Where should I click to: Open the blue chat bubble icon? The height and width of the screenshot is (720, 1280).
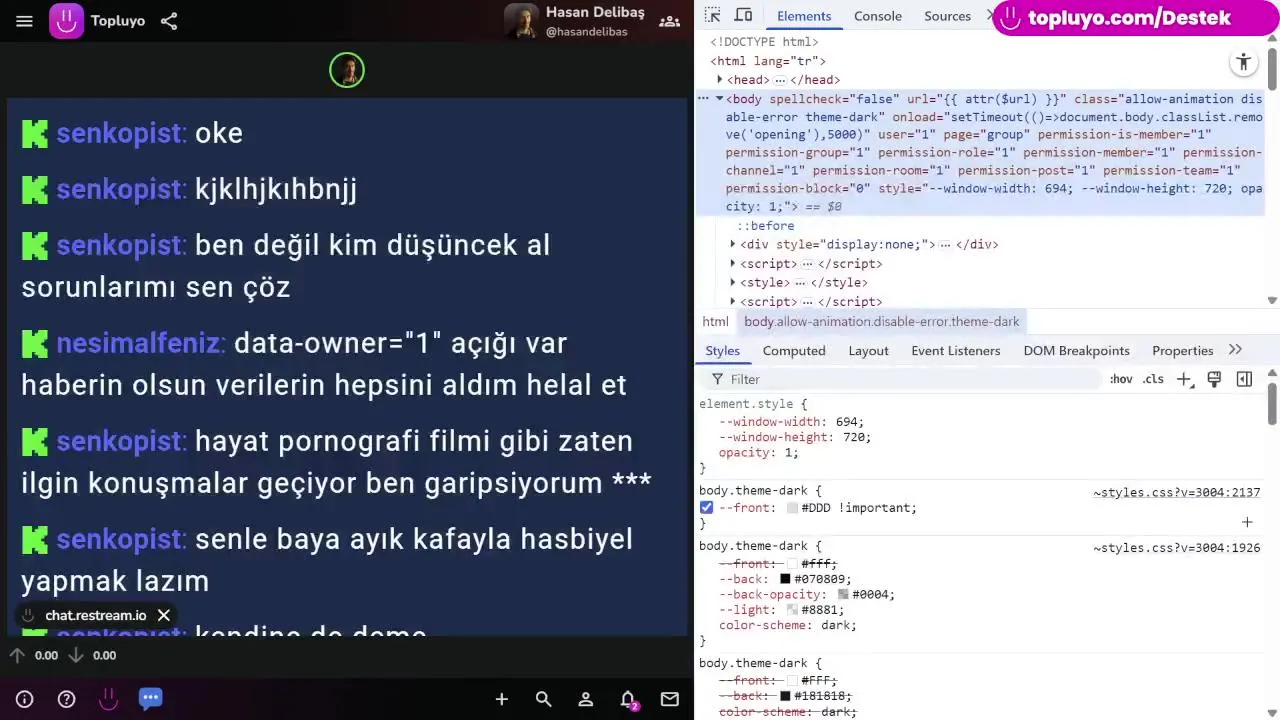[x=150, y=698]
